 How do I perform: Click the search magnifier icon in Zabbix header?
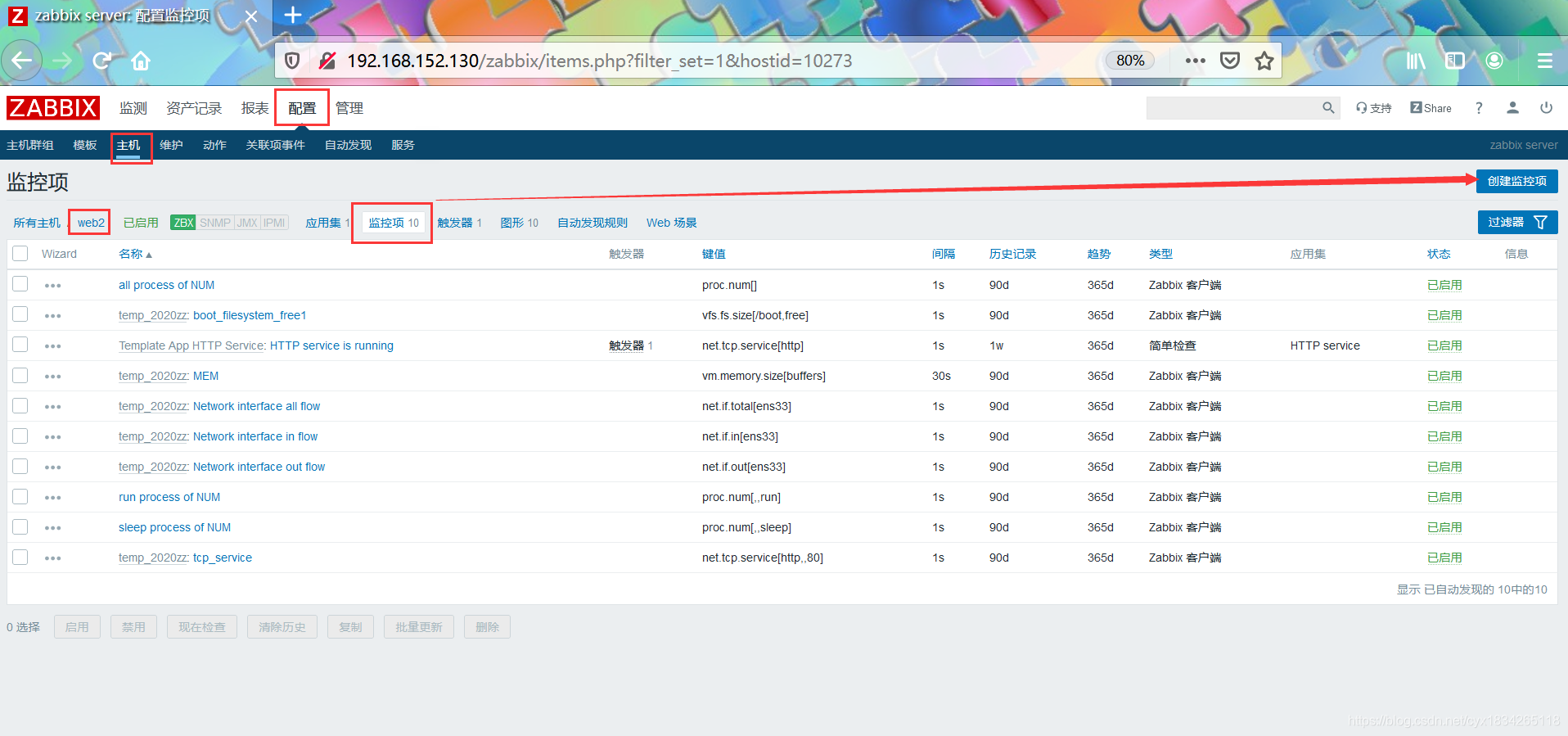(x=1328, y=108)
